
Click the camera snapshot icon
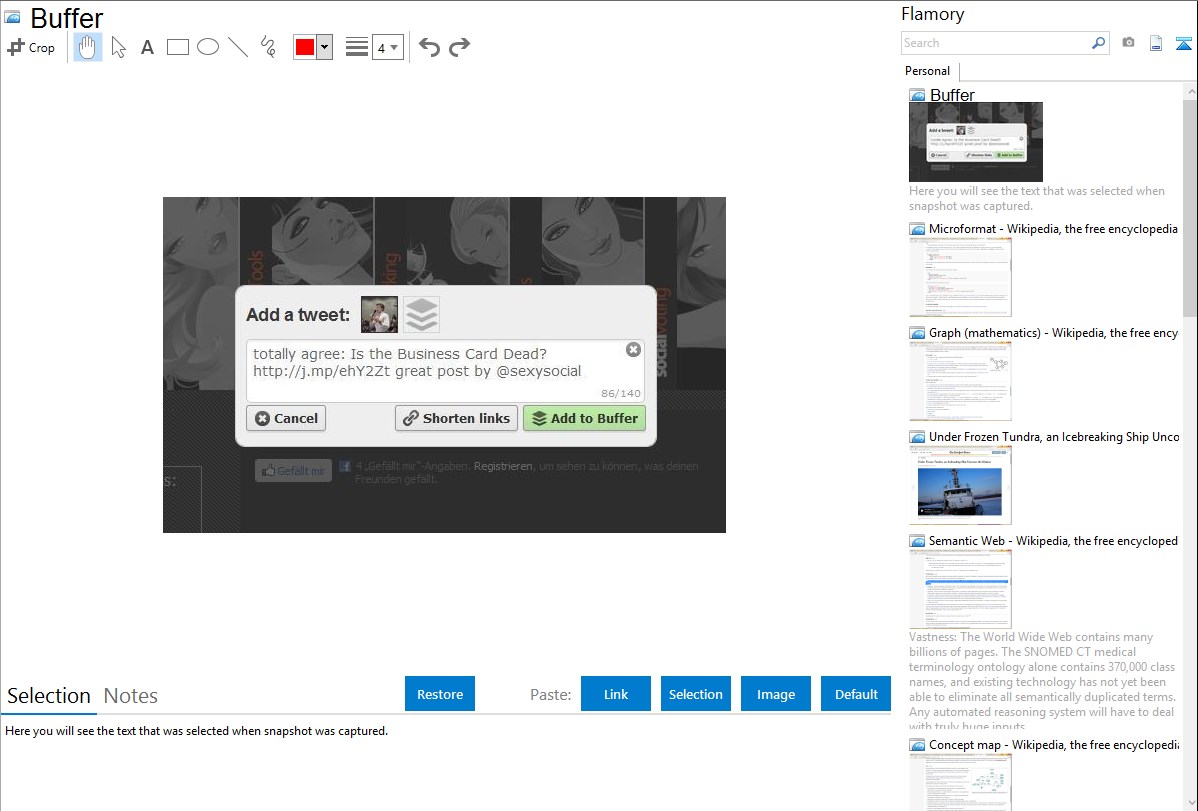[1128, 43]
